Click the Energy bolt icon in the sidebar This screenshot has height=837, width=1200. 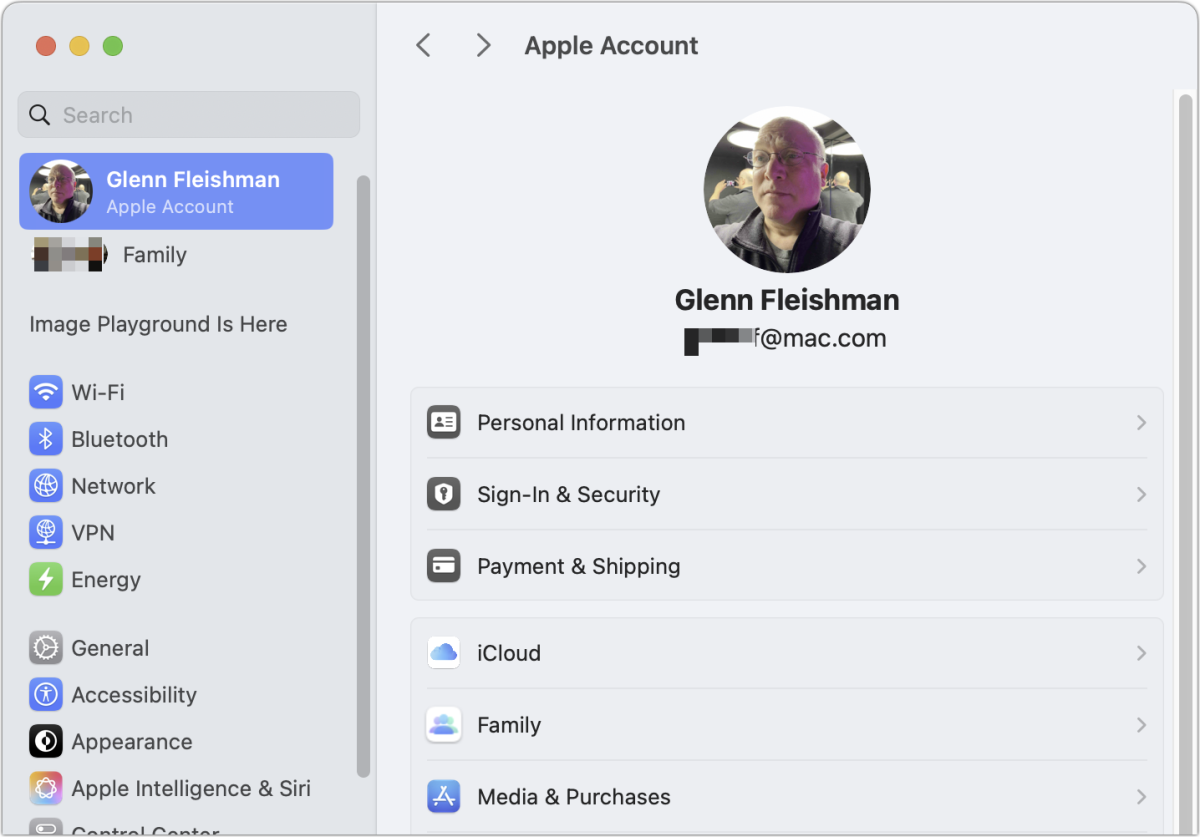tap(46, 580)
